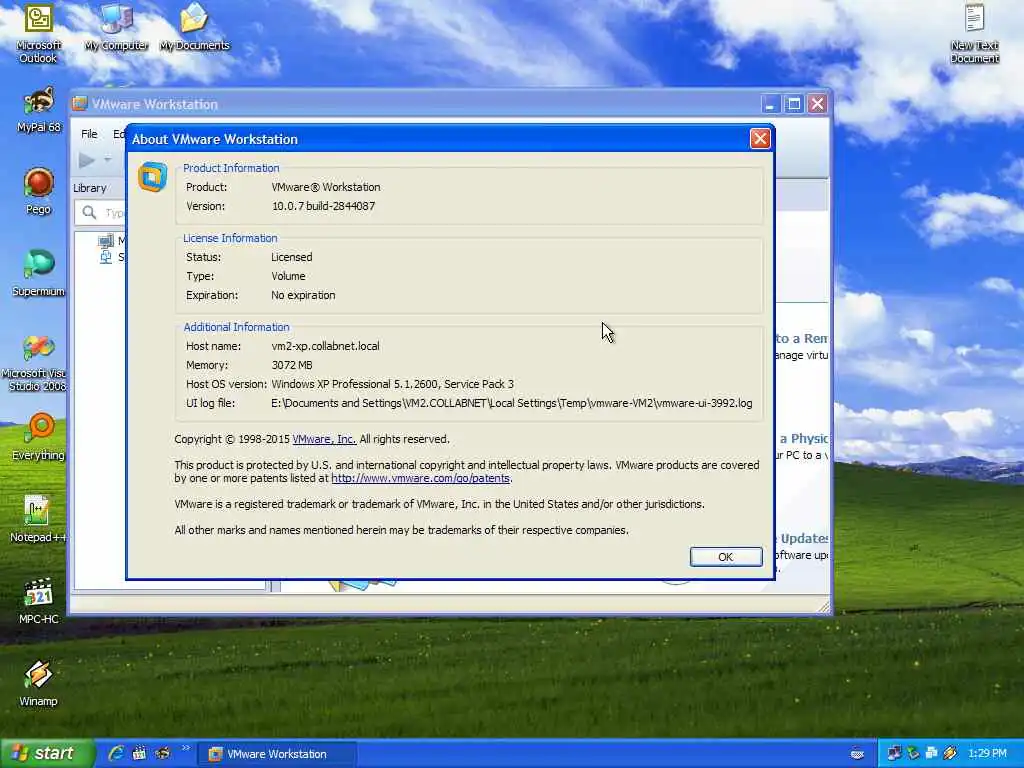1024x768 pixels.
Task: Click the VMware Workstation title bar icon
Action: click(x=80, y=104)
